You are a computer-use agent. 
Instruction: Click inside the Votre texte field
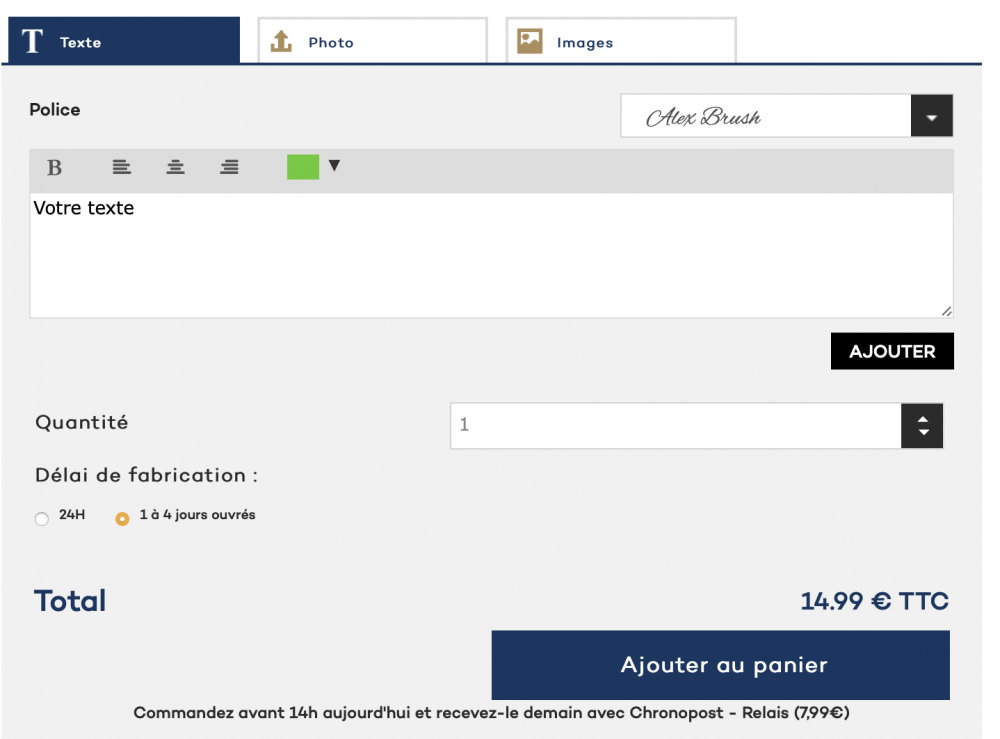[490, 250]
